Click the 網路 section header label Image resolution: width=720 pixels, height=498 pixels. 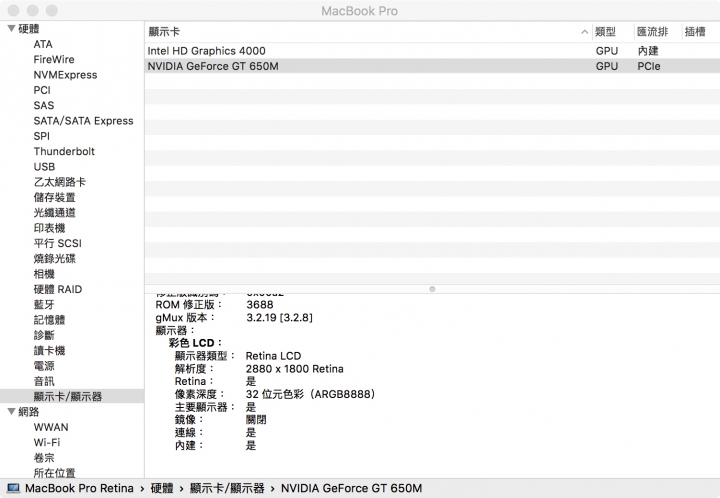click(x=28, y=412)
